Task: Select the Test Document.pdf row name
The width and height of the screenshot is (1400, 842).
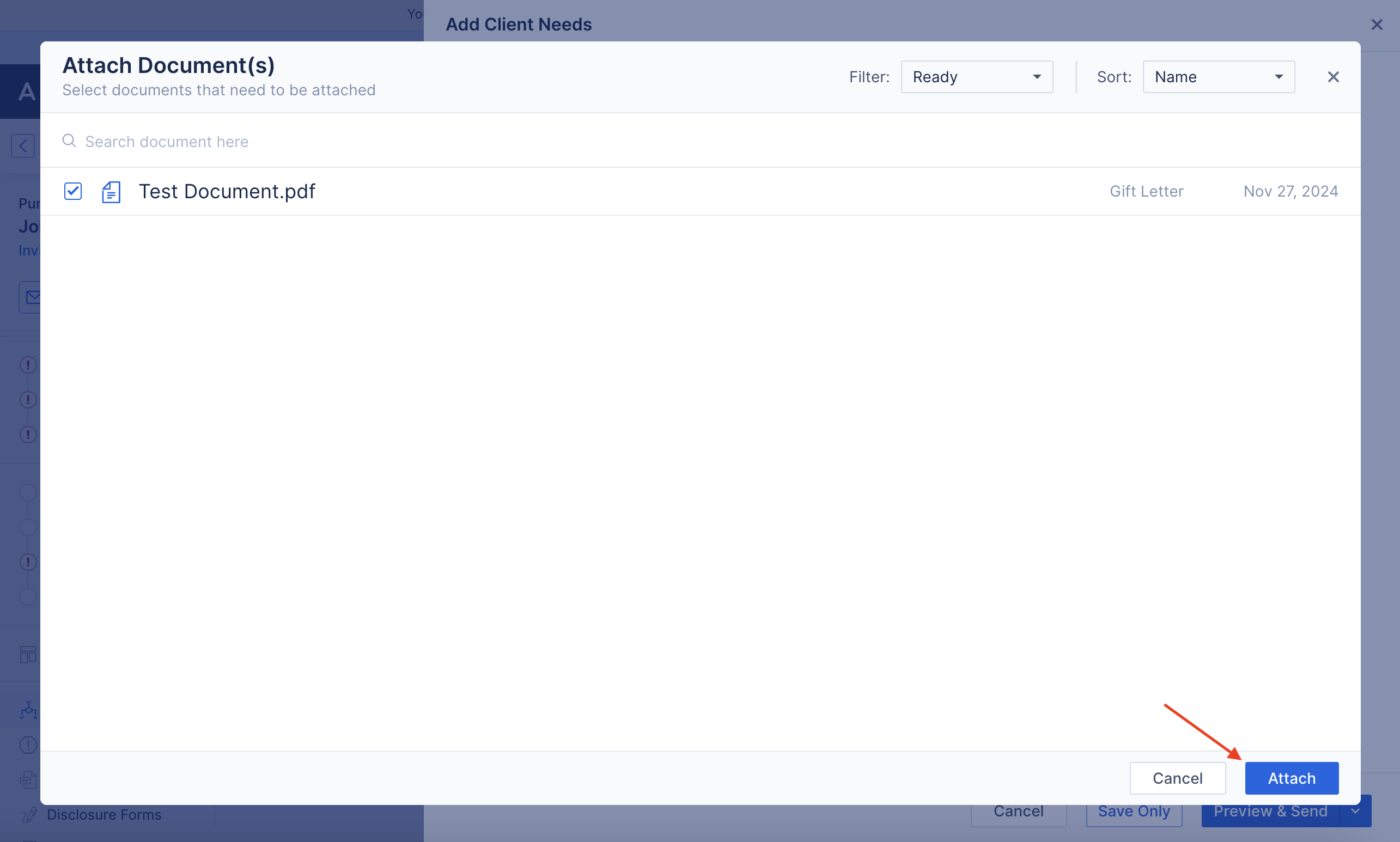Action: [227, 192]
